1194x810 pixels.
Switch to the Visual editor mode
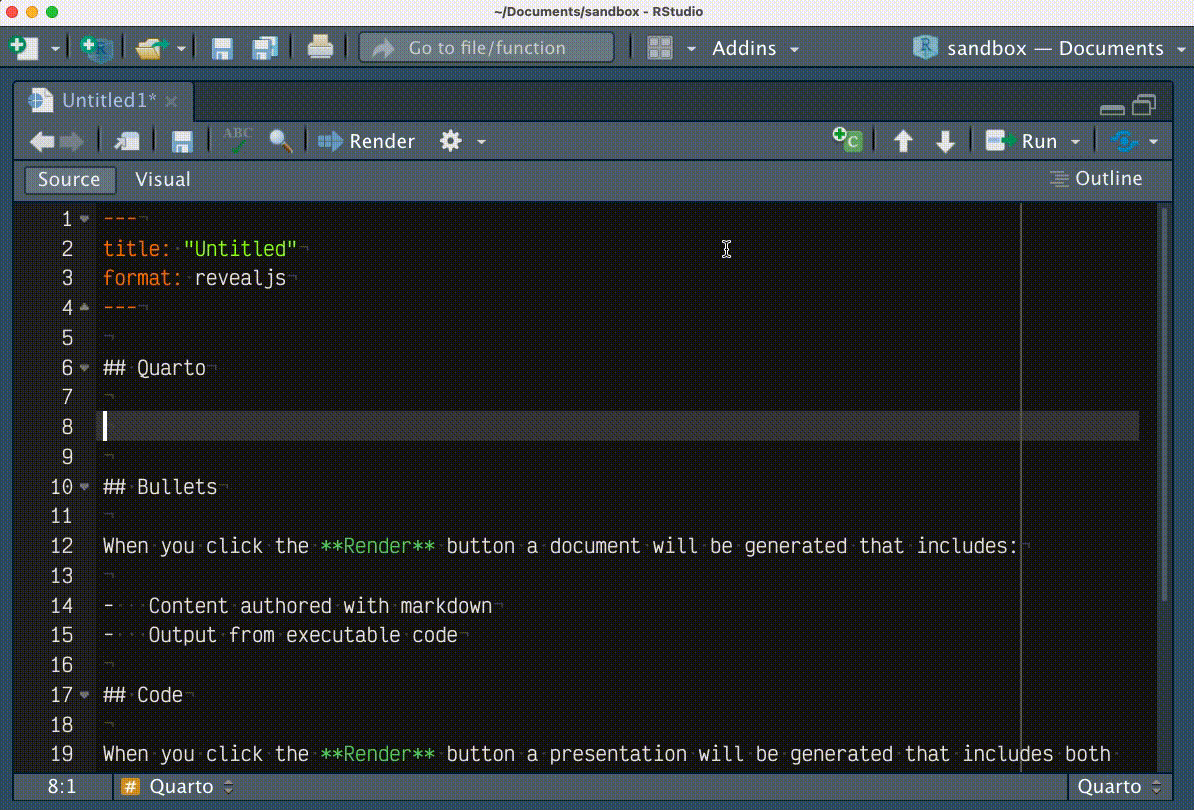point(162,179)
